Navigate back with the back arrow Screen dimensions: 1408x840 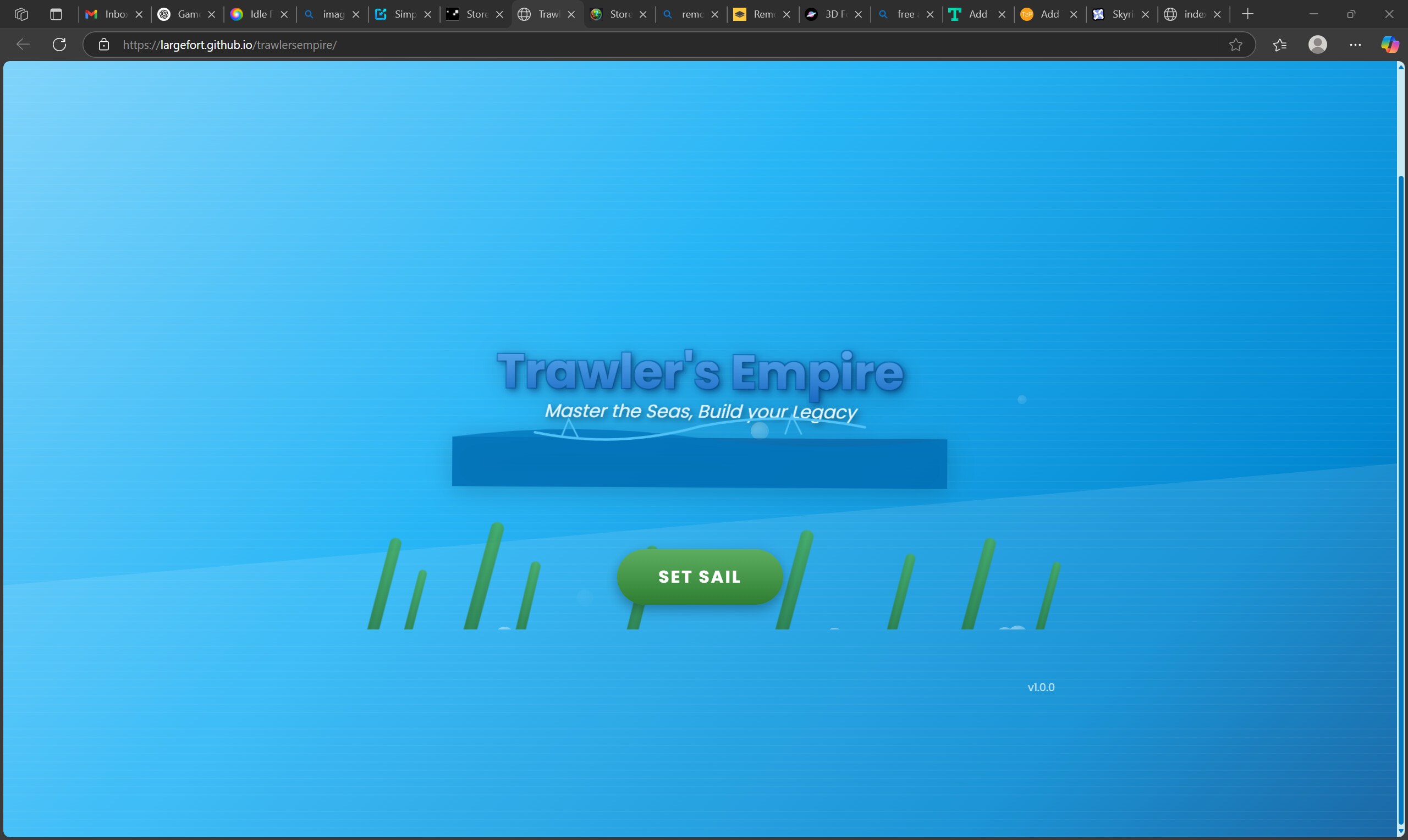click(x=23, y=45)
